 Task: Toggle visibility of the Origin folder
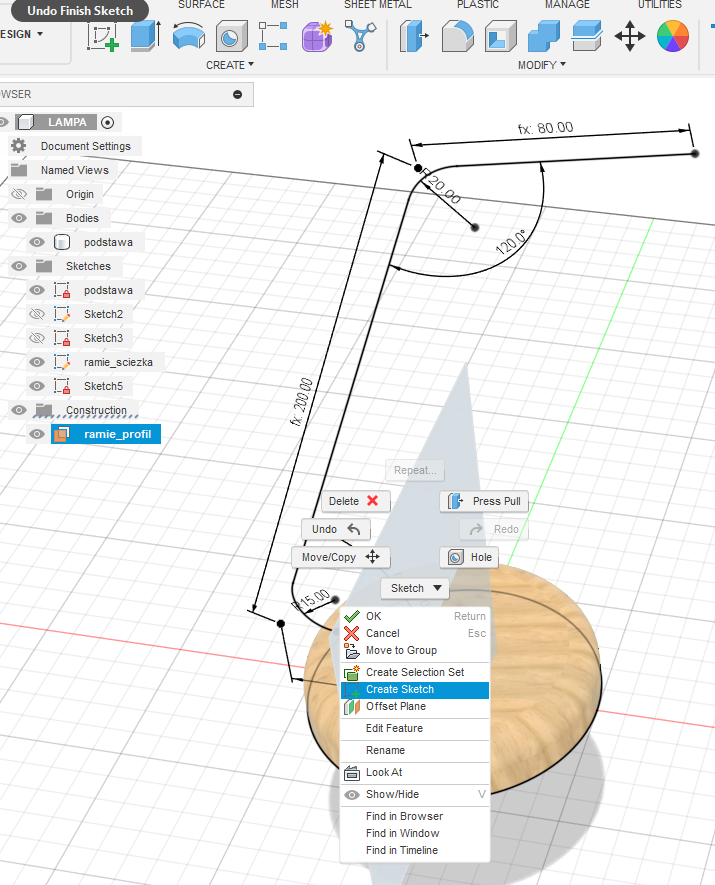pyautogui.click(x=19, y=194)
